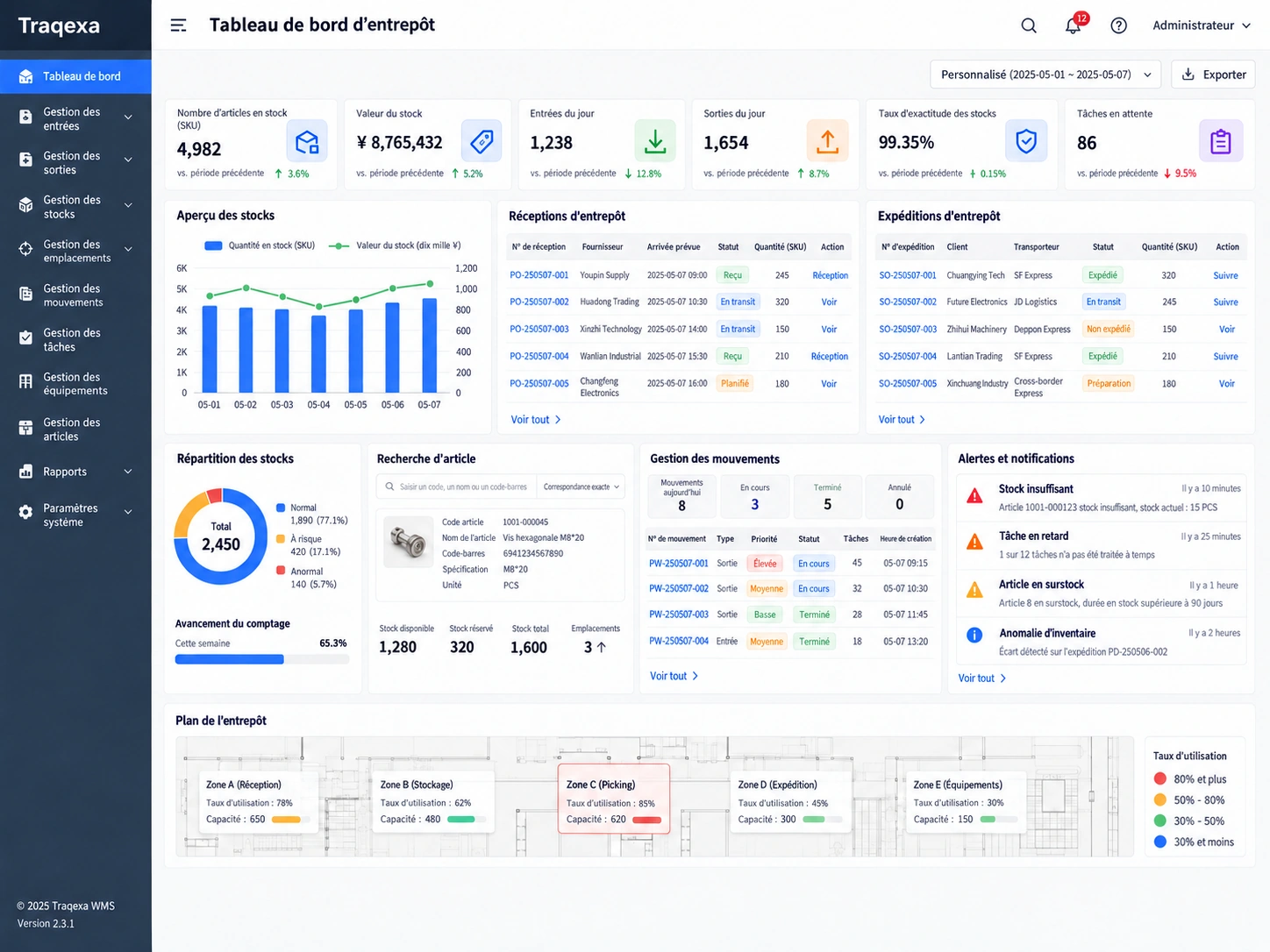
Task: Open the Administrateur account dropdown
Action: coord(1202,25)
